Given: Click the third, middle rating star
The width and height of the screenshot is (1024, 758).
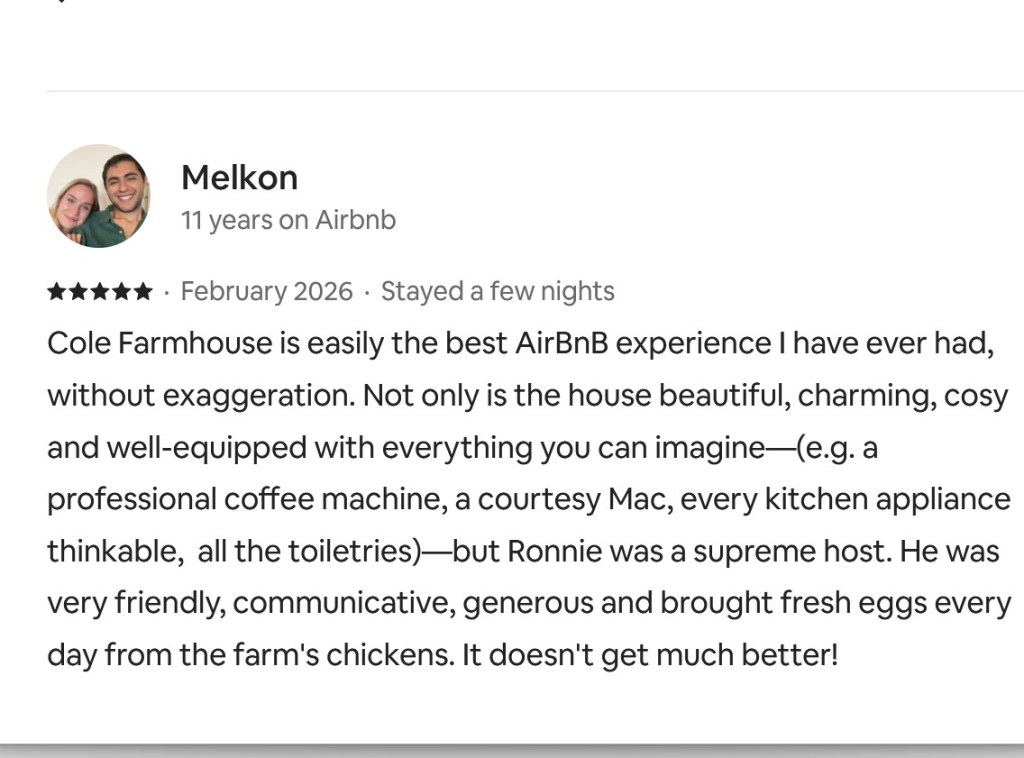Looking at the screenshot, I should point(100,292).
